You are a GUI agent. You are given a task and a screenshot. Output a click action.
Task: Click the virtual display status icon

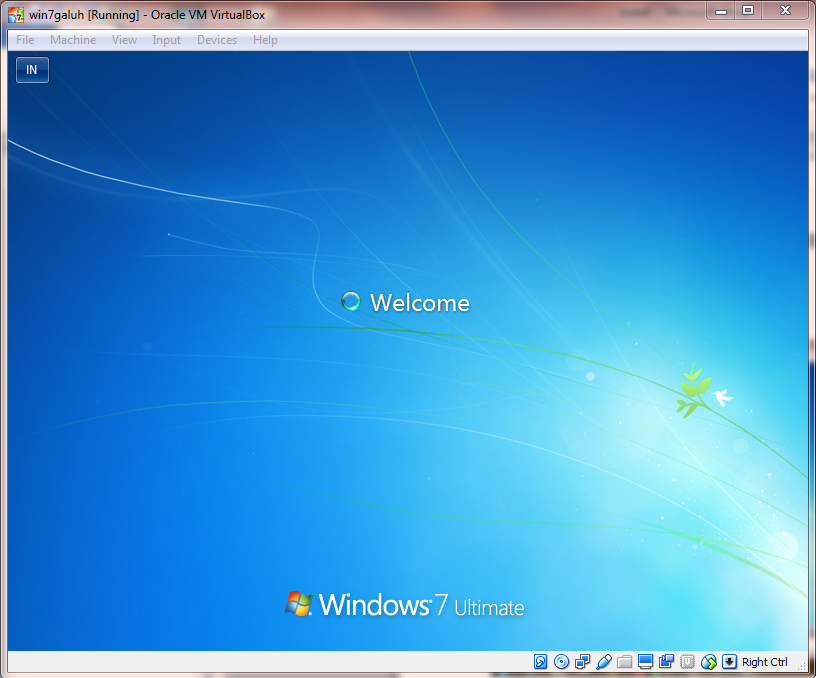pos(643,661)
